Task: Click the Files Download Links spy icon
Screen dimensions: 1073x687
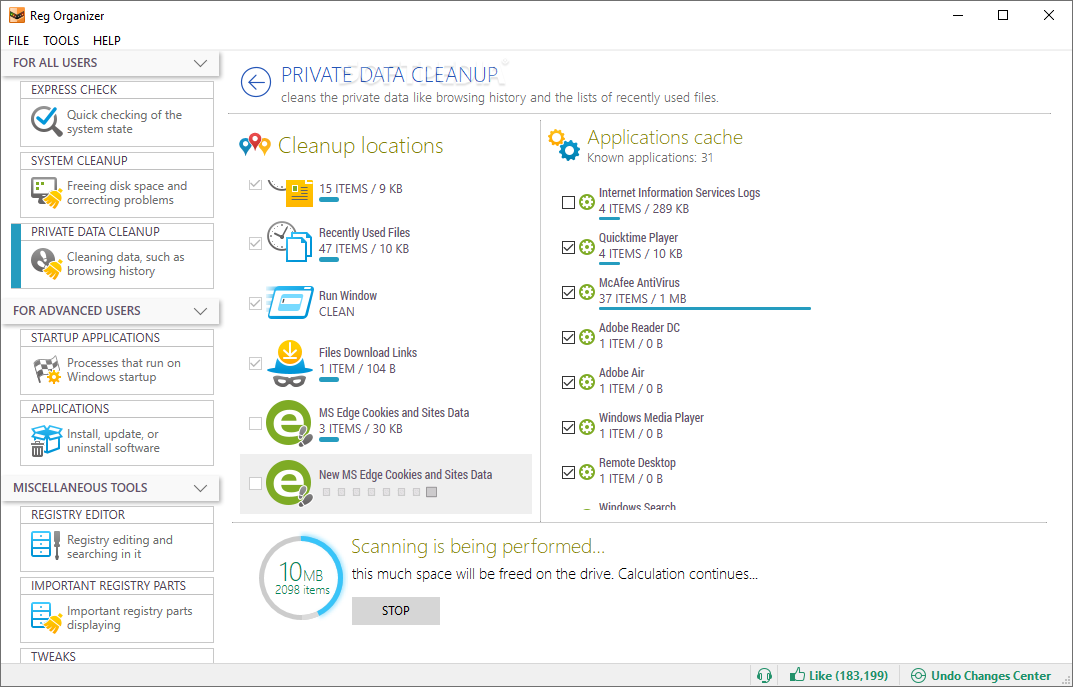Action: point(289,363)
